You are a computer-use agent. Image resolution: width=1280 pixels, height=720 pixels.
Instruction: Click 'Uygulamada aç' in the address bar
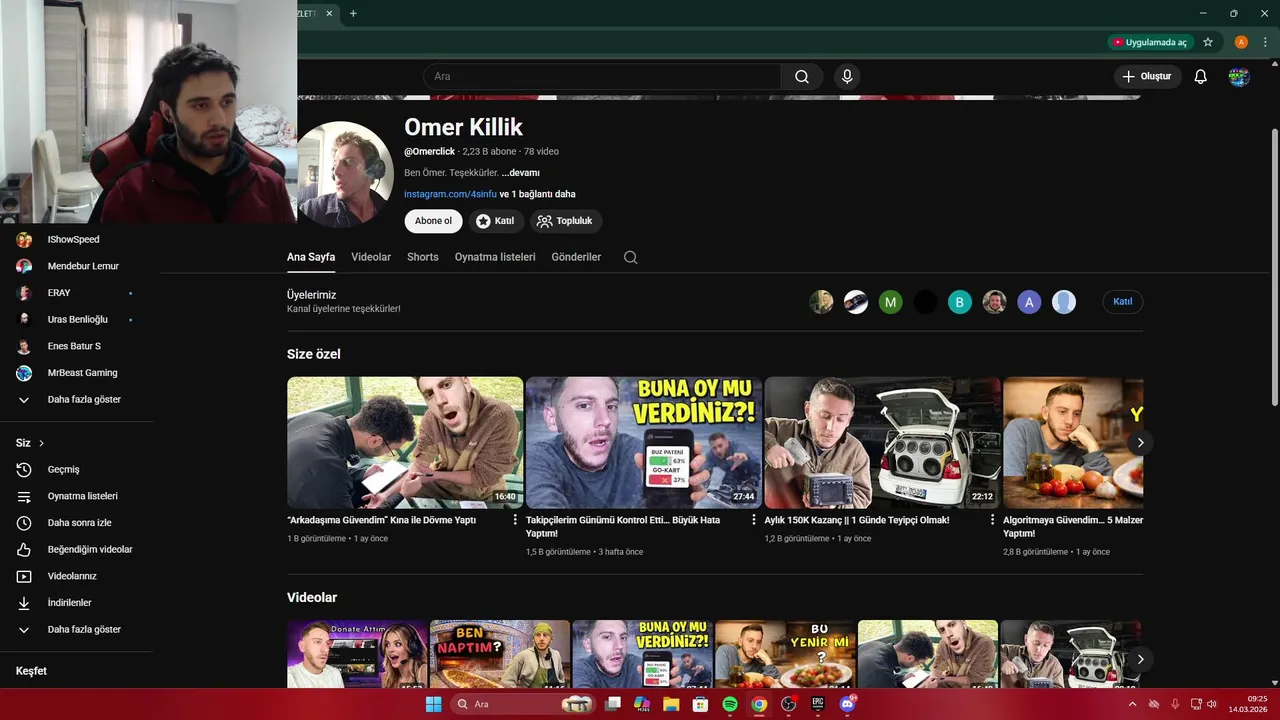pos(1150,42)
